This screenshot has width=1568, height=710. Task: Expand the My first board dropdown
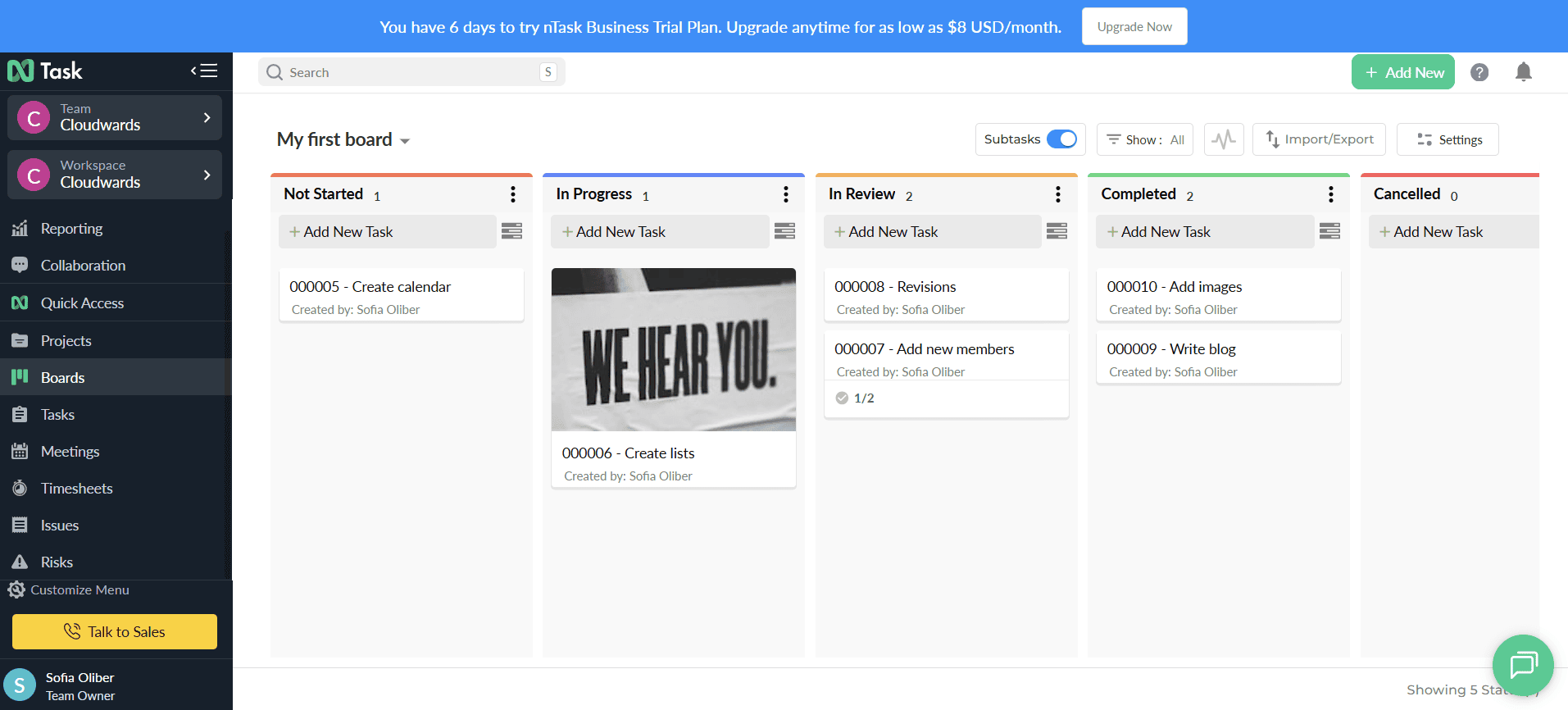405,141
